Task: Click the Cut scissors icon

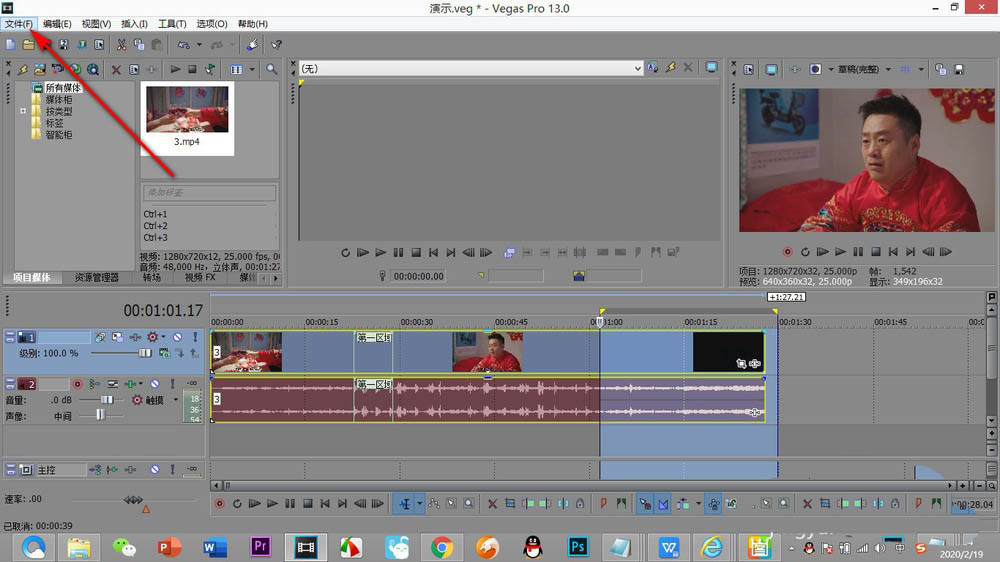Action: pyautogui.click(x=121, y=45)
